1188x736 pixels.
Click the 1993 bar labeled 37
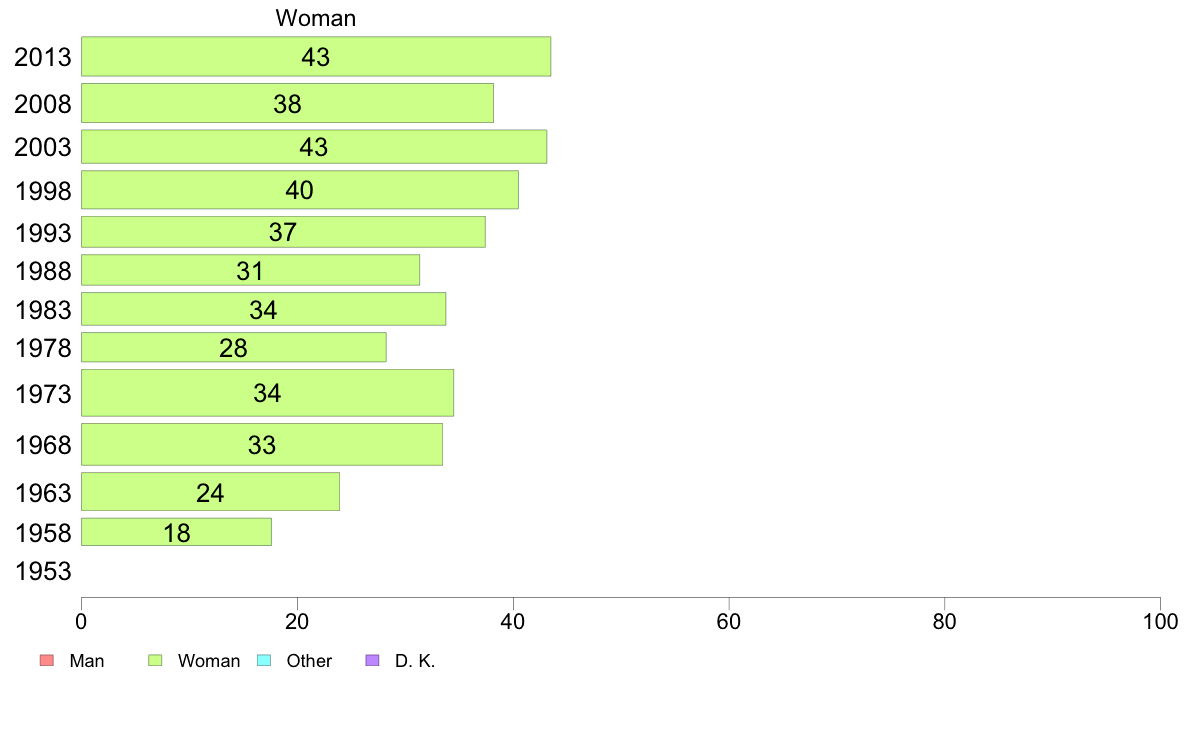(x=283, y=232)
